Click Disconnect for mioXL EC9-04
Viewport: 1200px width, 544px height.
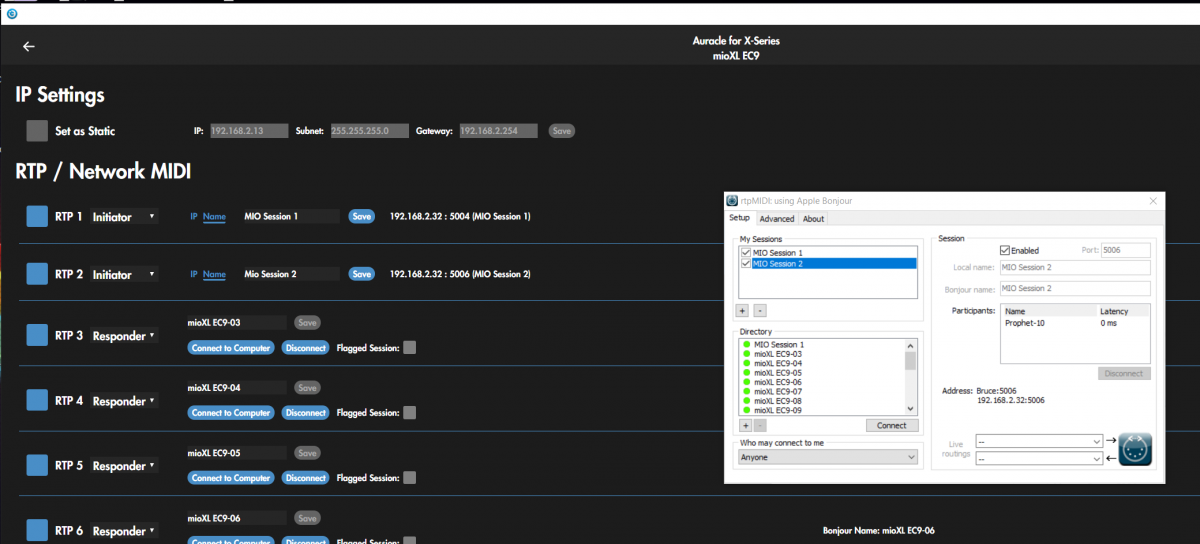tap(305, 413)
